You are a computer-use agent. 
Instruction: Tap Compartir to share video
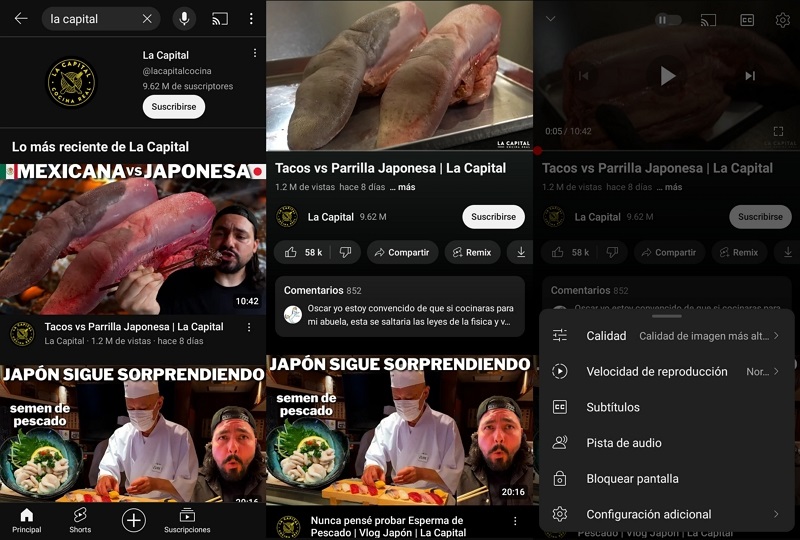pos(402,252)
